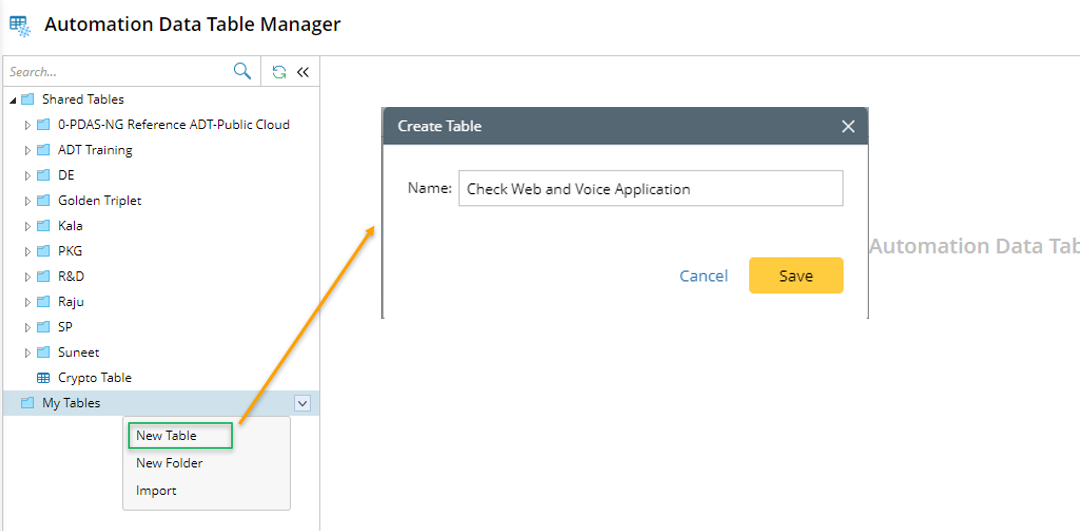The image size is (1080, 531).
Task: Choose New Table from context menu
Action: coord(167,436)
